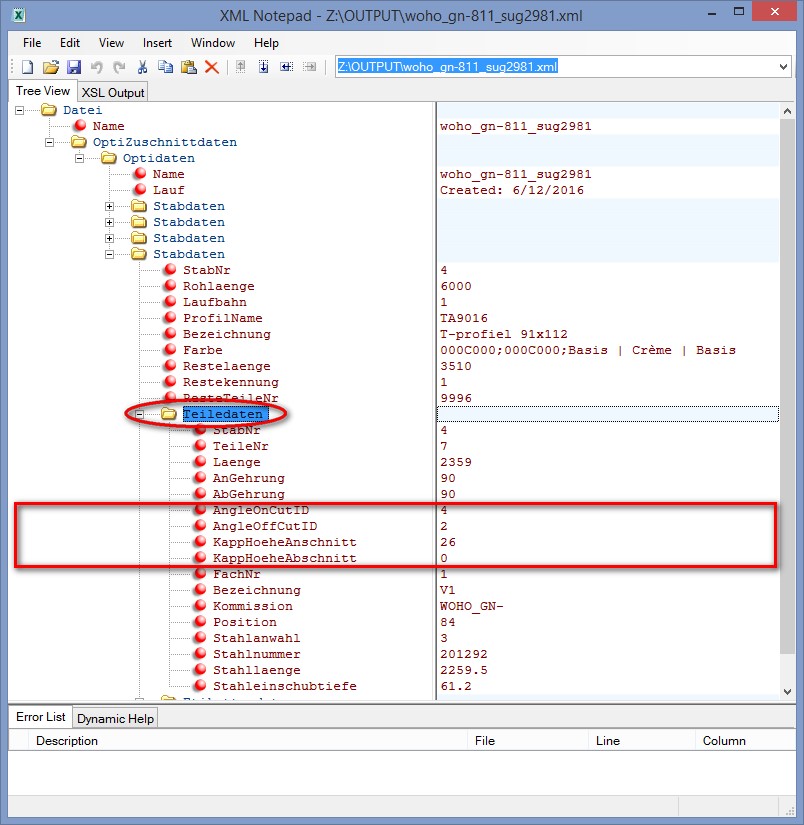Image resolution: width=804 pixels, height=825 pixels.
Task: Click the Redo toolbar icon
Action: coord(119,67)
